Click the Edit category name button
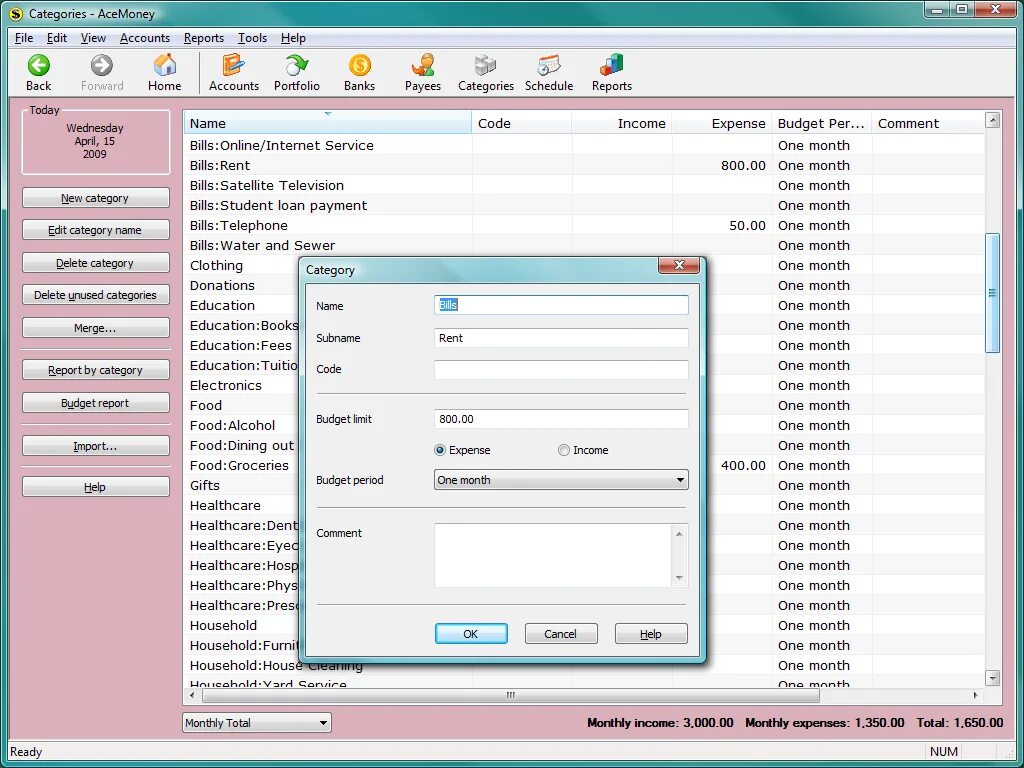1024x768 pixels. [x=95, y=230]
